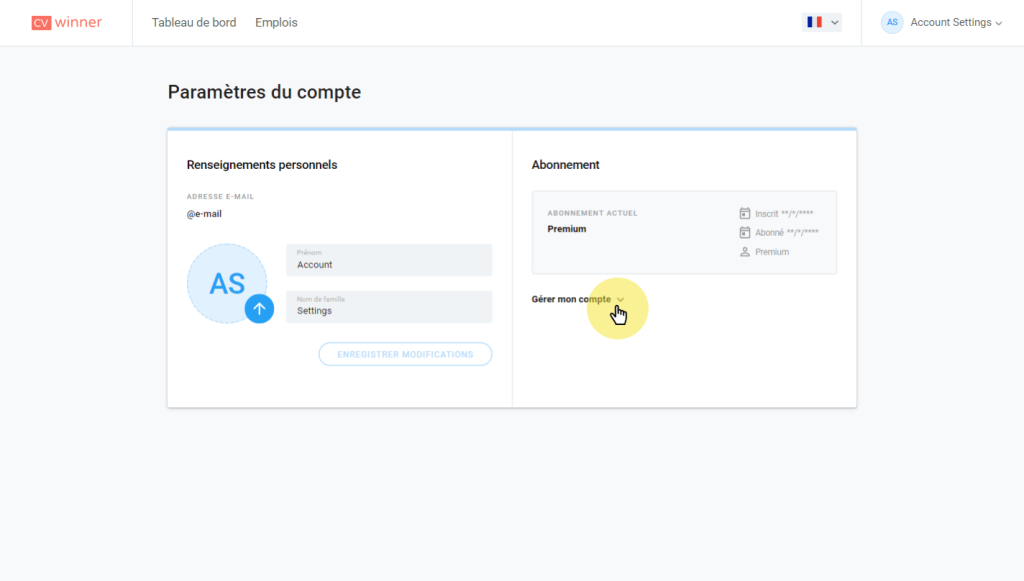This screenshot has width=1024, height=581.
Task: Click Paramètres du compte title
Action: [264, 92]
